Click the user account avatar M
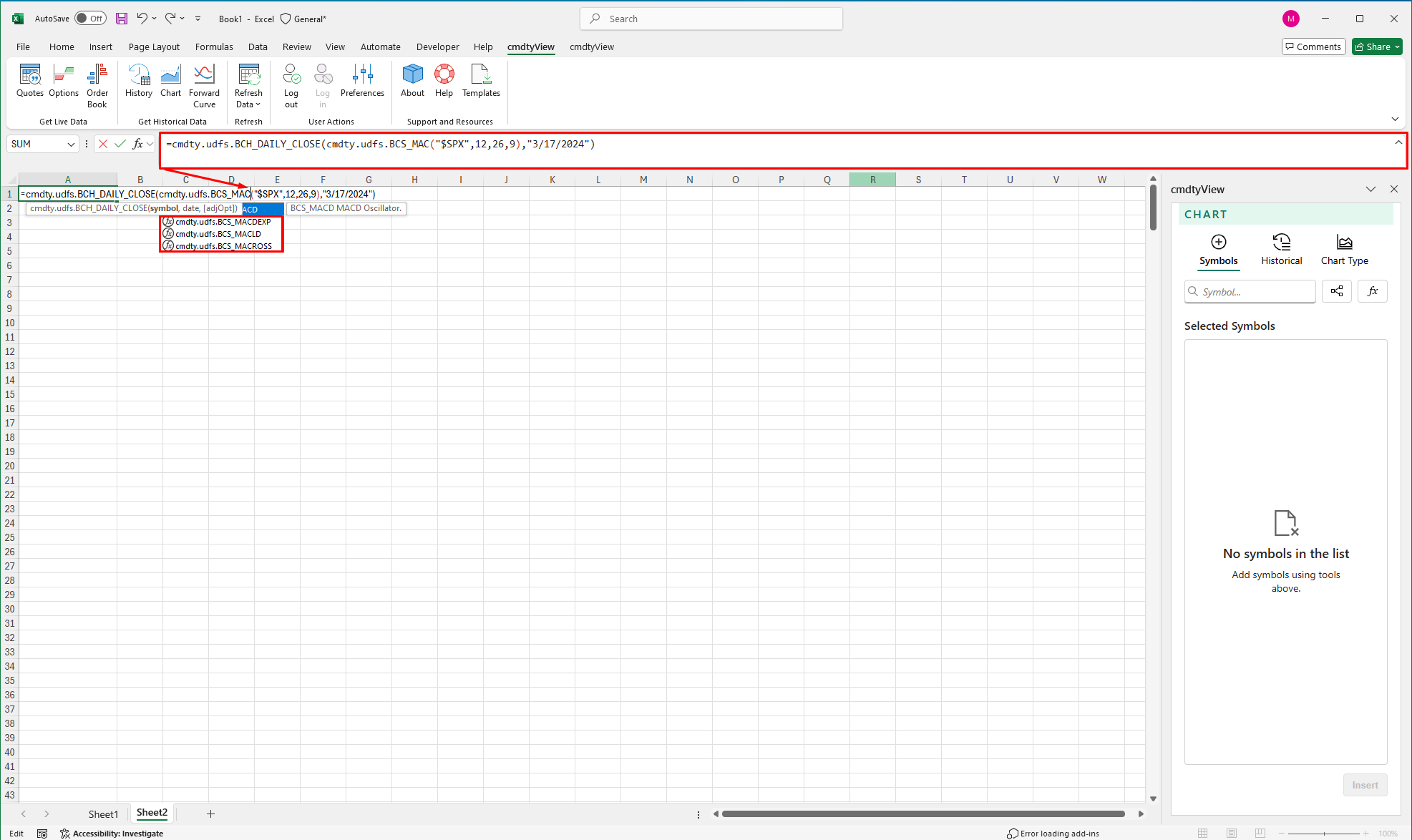 1291,19
